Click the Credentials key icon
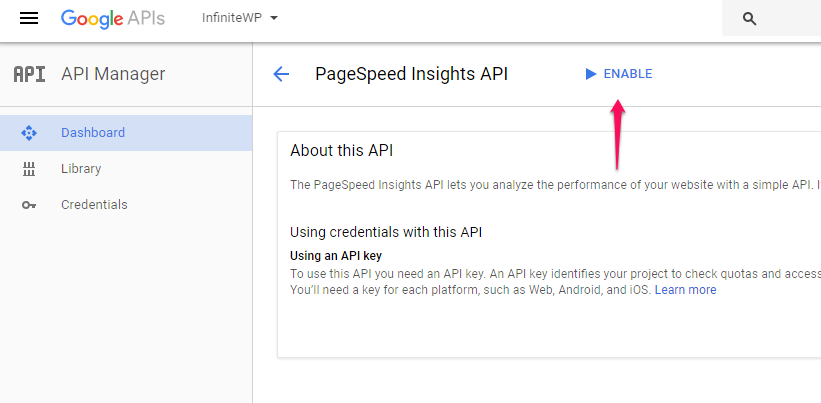Viewport: 821px width, 403px height. coord(29,205)
